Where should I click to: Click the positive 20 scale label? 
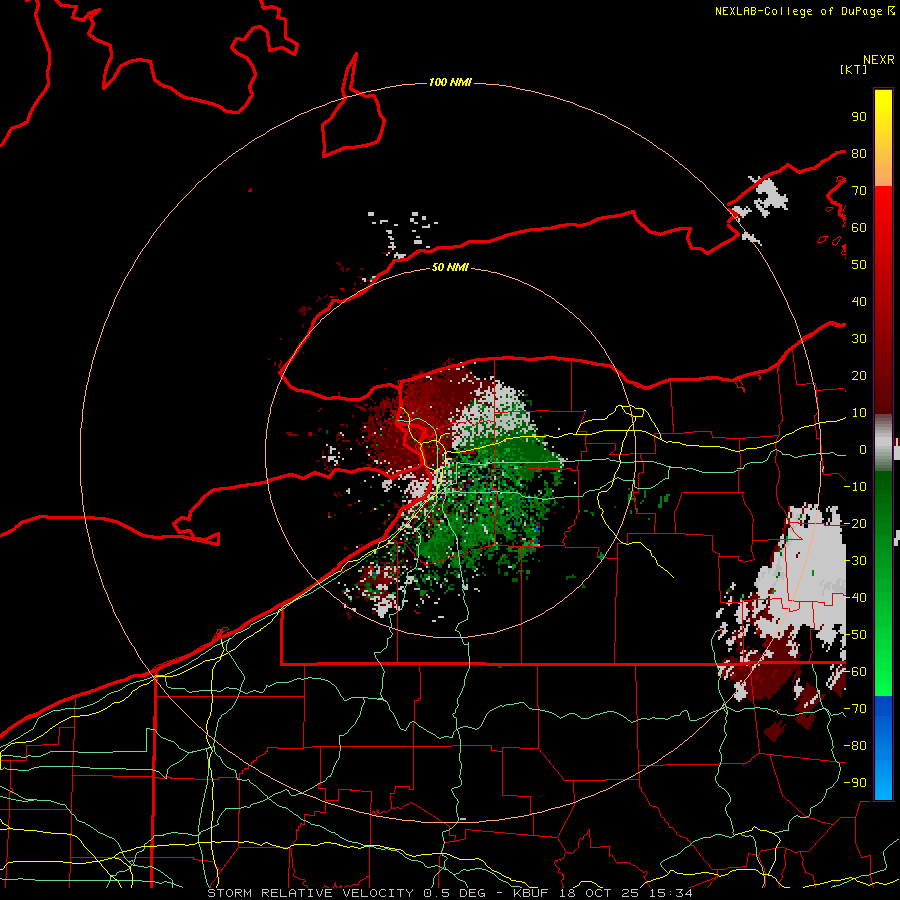click(859, 375)
